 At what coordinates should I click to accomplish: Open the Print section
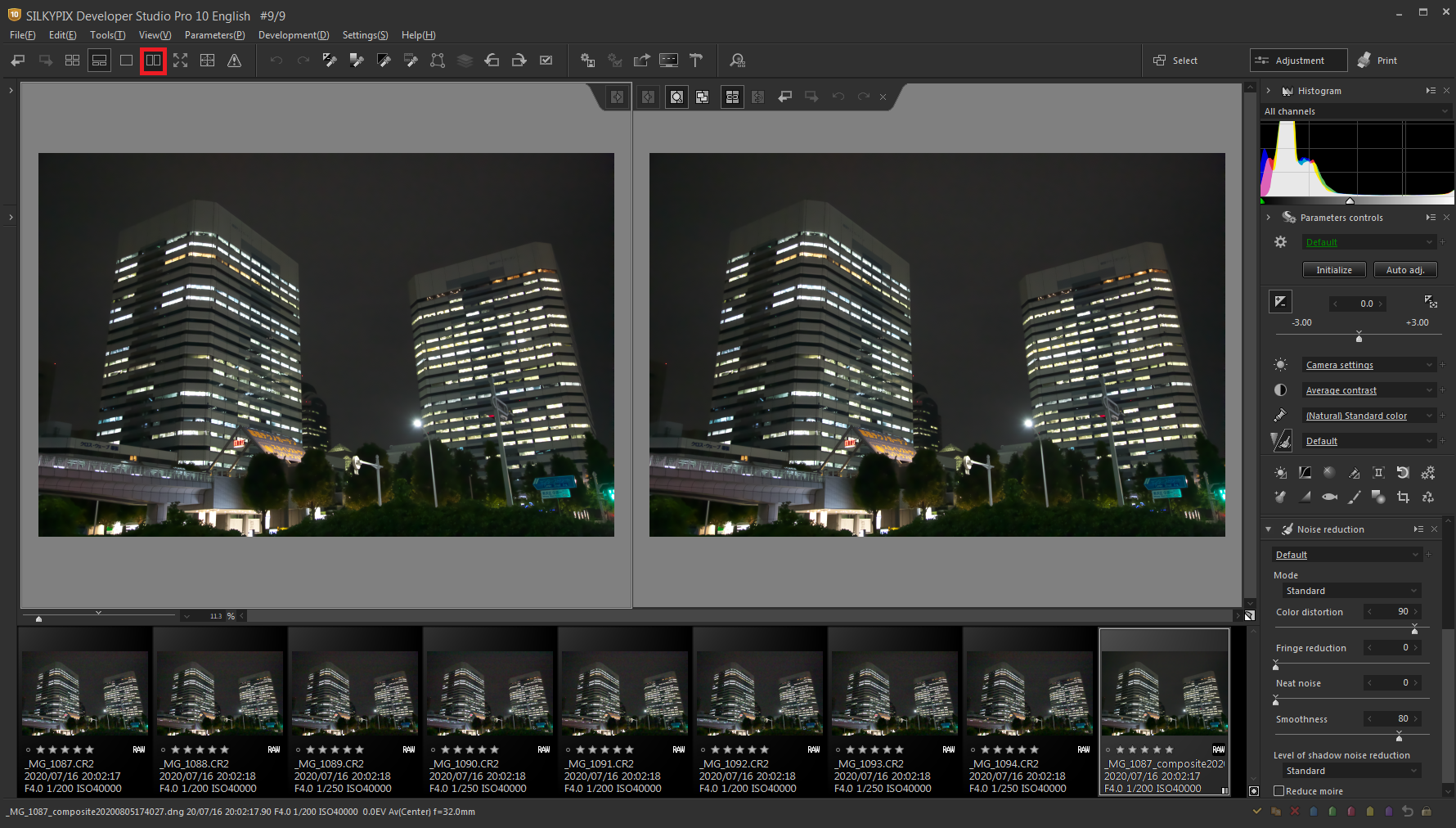[1377, 61]
